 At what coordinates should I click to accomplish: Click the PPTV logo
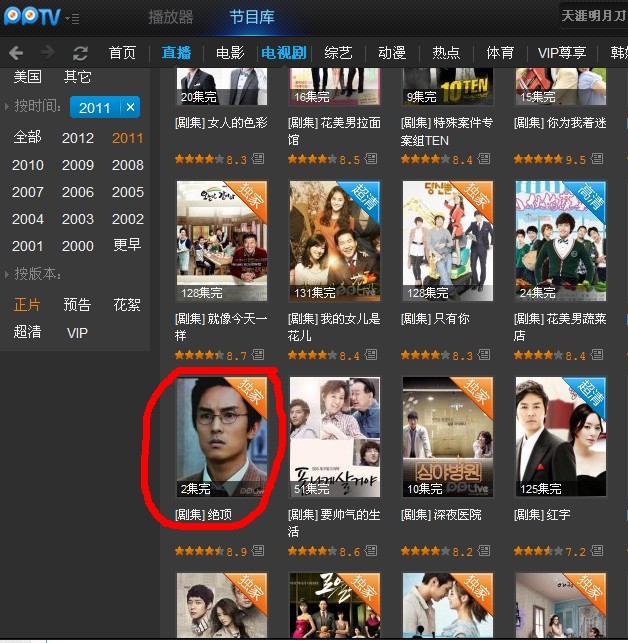point(32,17)
